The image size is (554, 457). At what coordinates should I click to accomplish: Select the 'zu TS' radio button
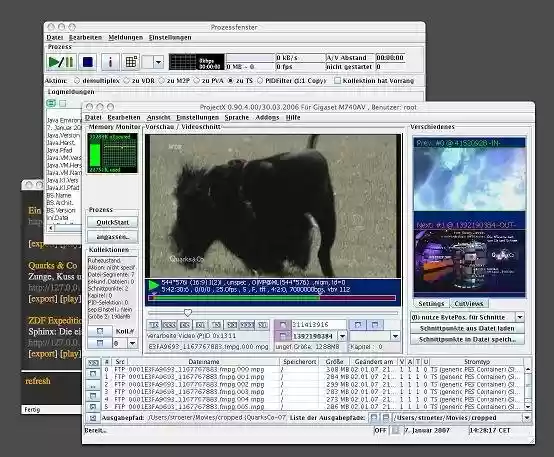coord(231,81)
